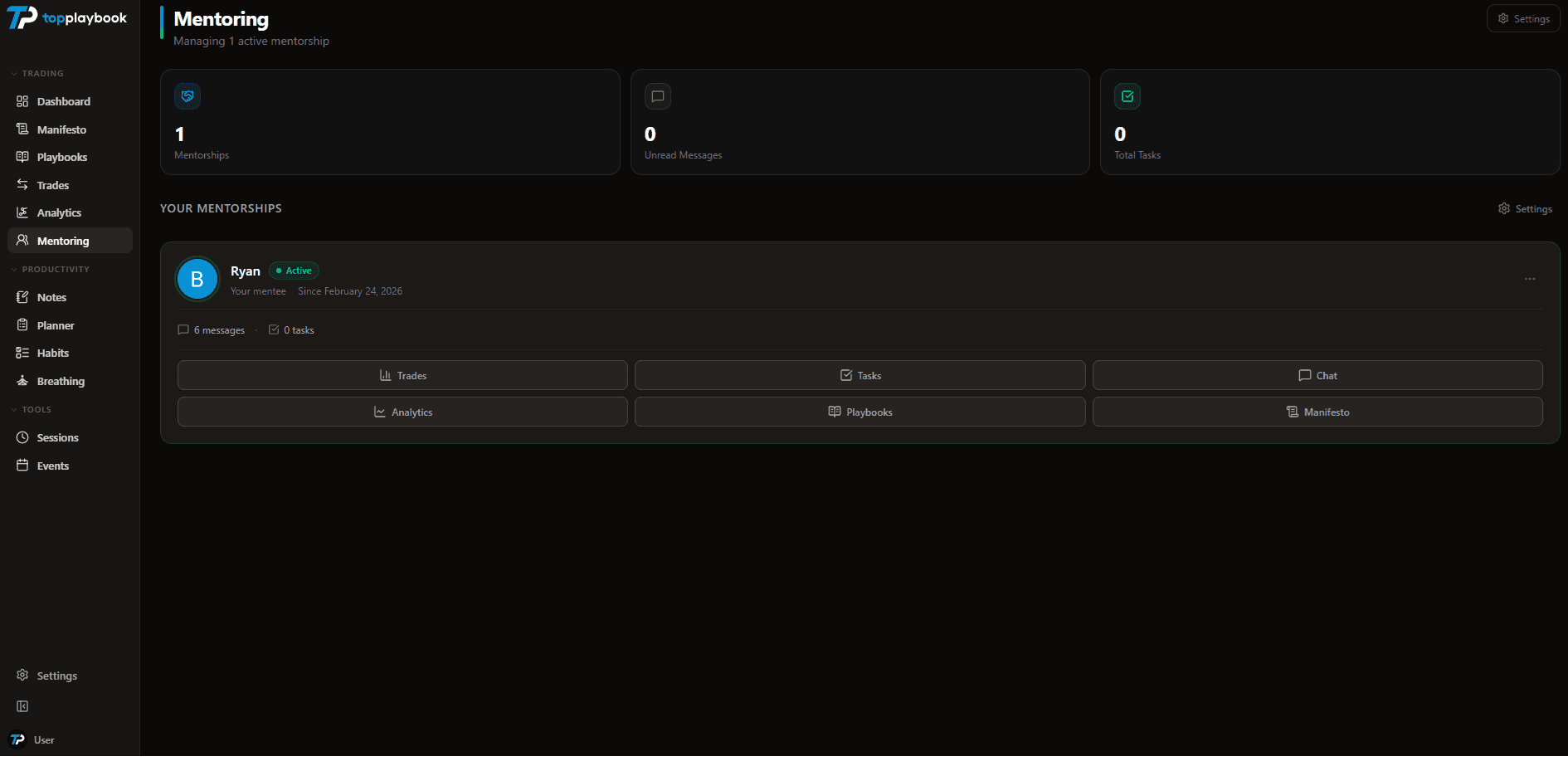Screen dimensions: 1568x761
Task: Select Playbooks from the sidebar
Action: [x=62, y=157]
